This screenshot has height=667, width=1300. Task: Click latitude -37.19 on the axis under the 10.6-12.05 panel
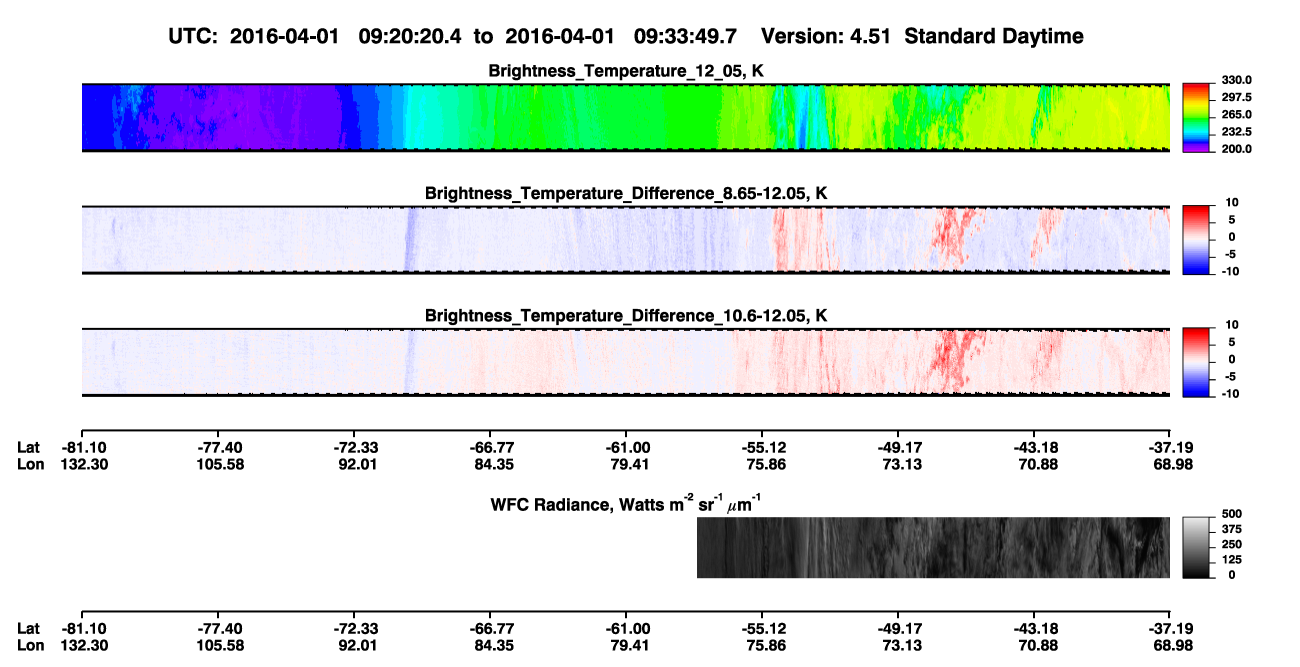[1170, 448]
